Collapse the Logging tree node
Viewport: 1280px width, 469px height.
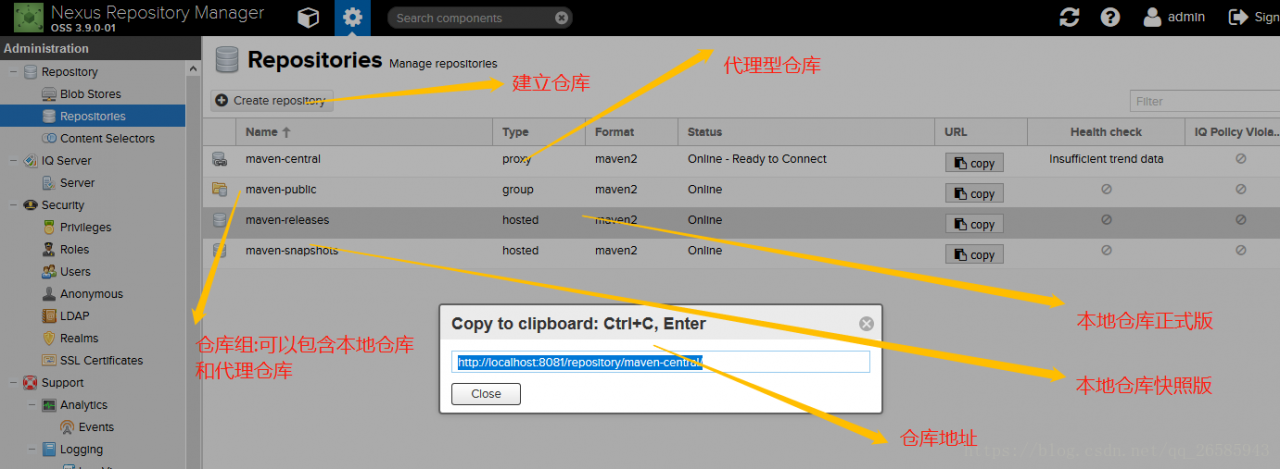tap(33, 450)
